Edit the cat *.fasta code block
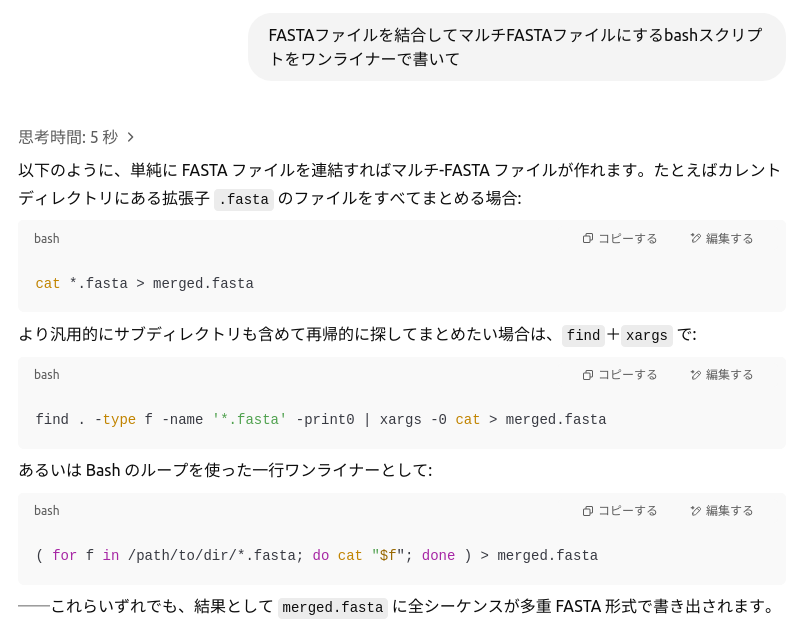The image size is (808, 634). coord(722,239)
